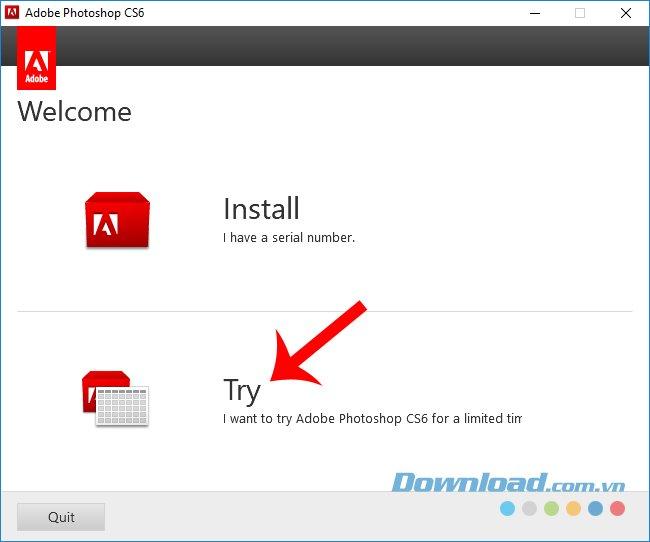This screenshot has height=542, width=650.
Task: Click the red Install box icon
Action: [117, 220]
